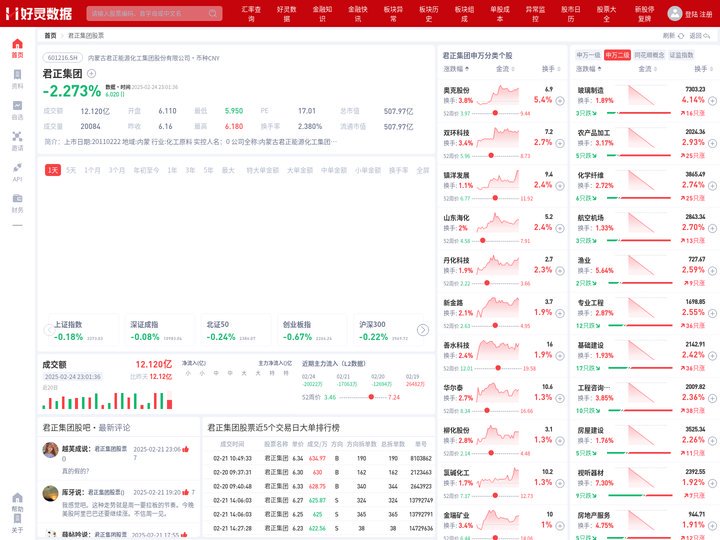Click the stock search input field
Screen dimensions: 720x540
154,13
